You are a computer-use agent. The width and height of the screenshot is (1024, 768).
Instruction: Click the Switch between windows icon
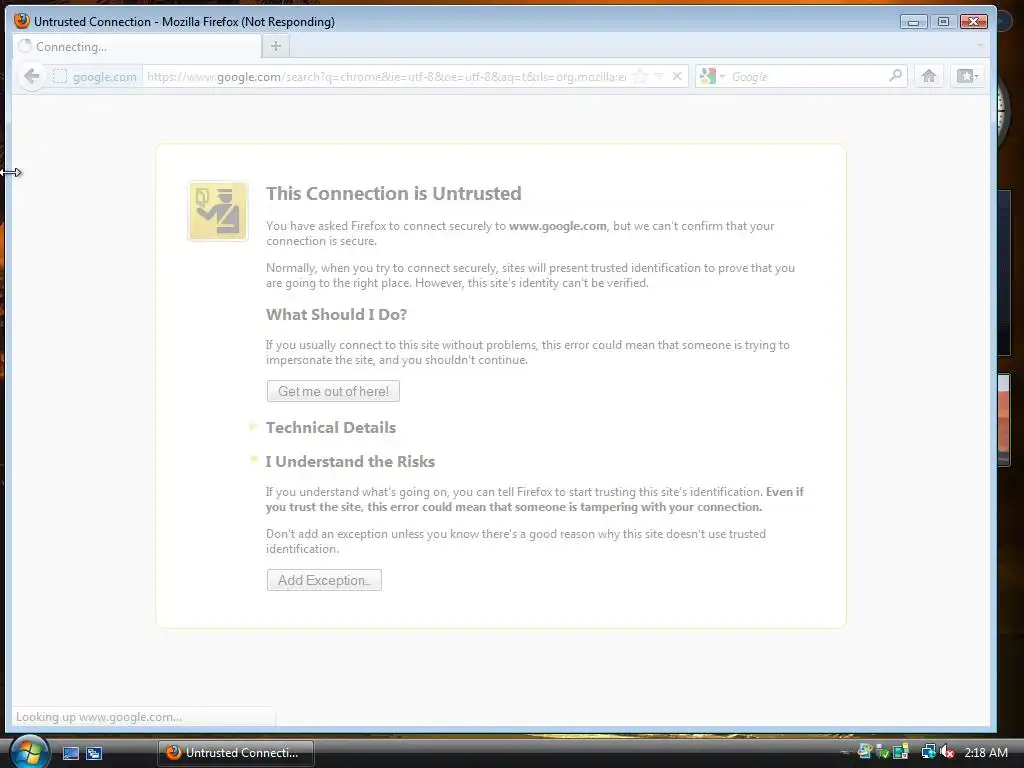pyautogui.click(x=94, y=753)
